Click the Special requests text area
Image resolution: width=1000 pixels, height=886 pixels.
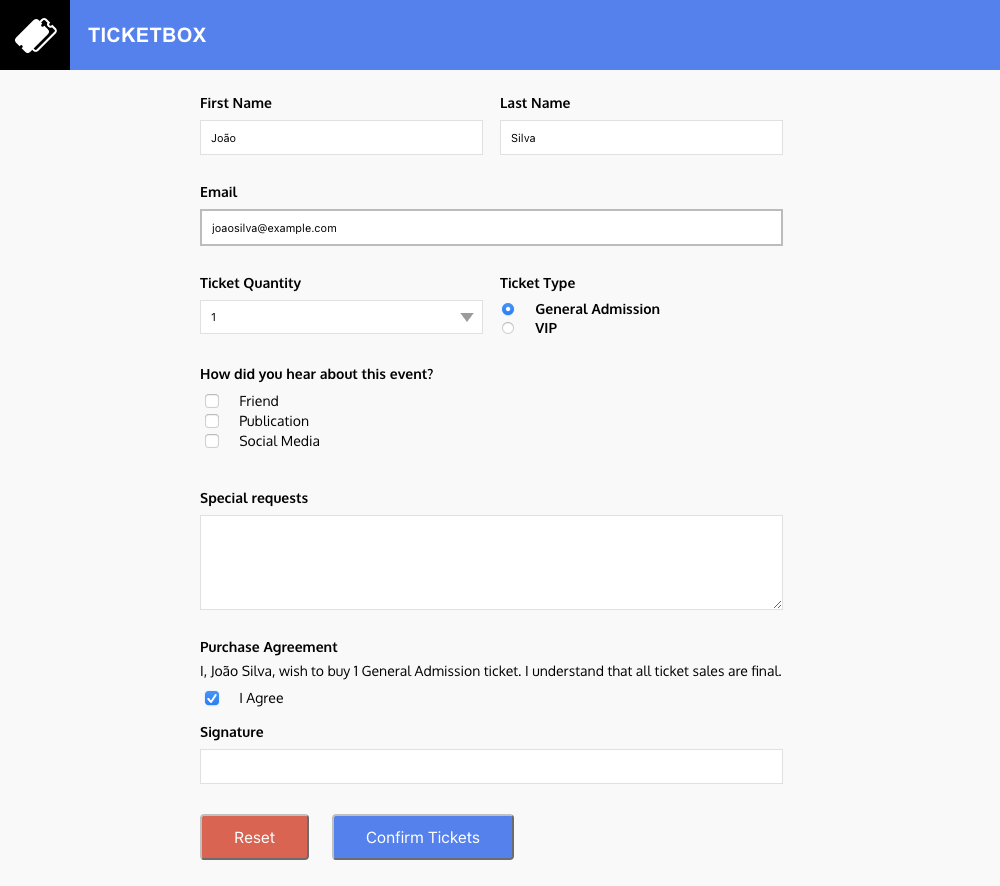point(491,562)
